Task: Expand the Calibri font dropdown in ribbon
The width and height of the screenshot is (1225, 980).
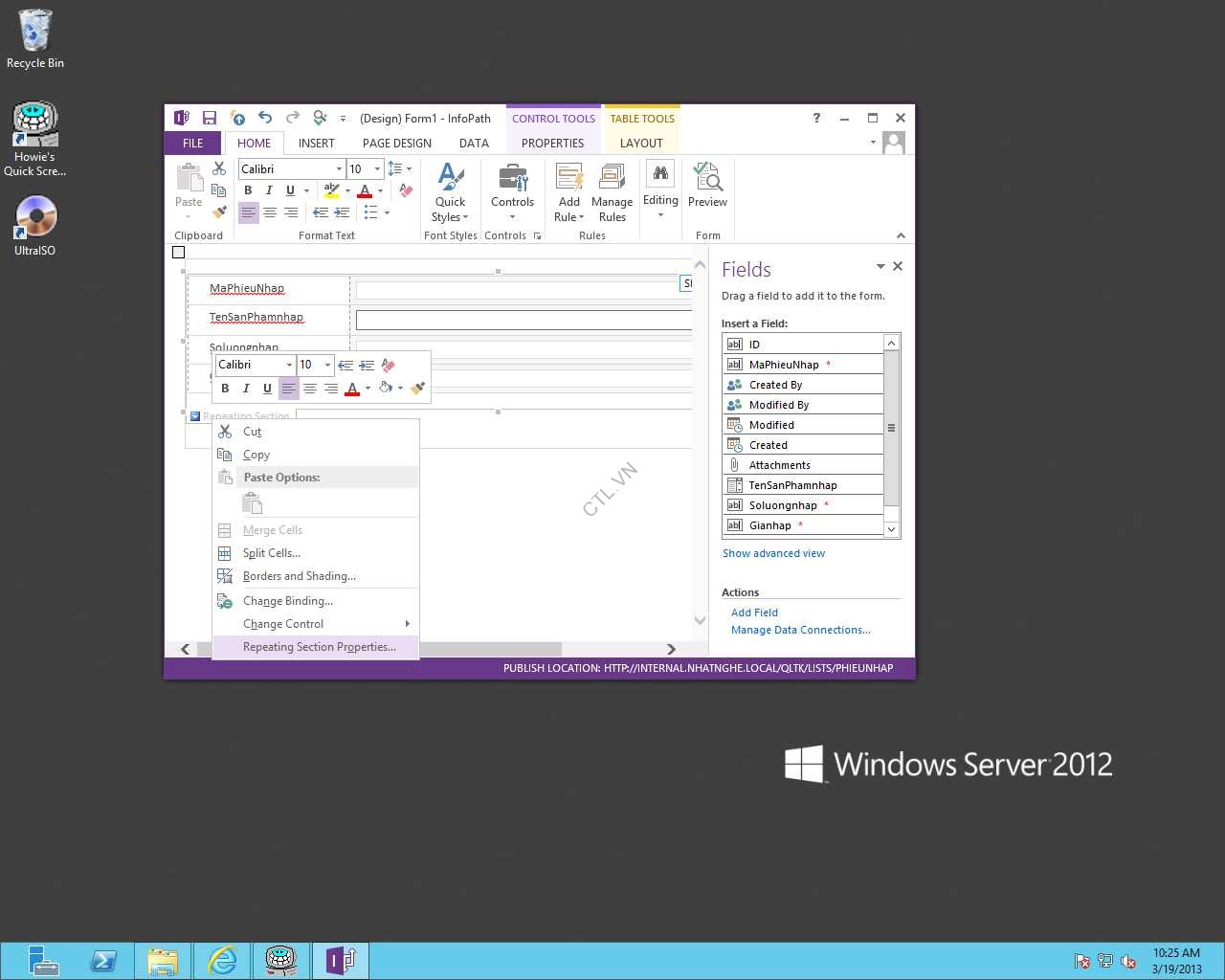Action: (x=339, y=169)
